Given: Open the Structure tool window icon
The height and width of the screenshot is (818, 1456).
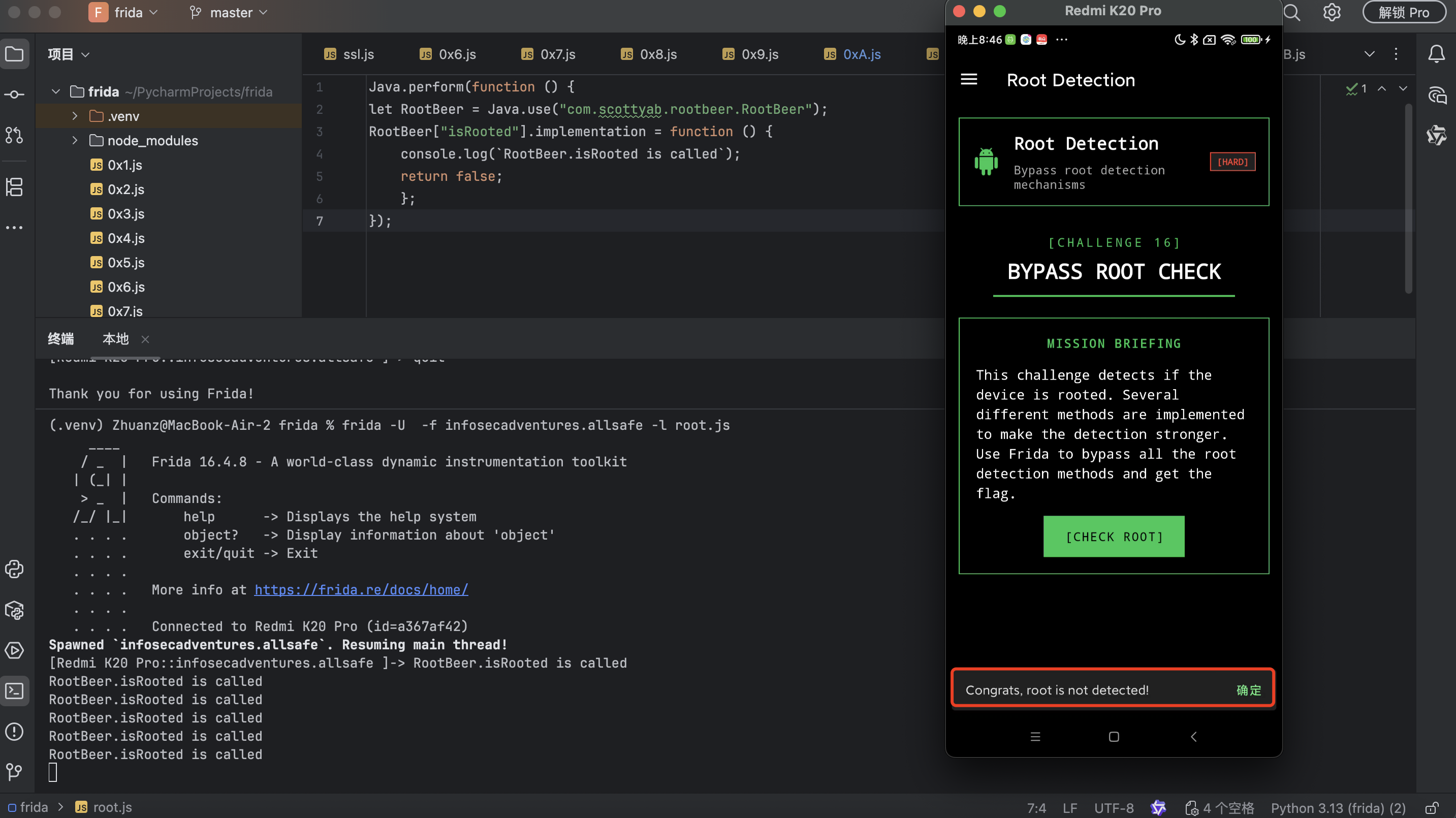Looking at the screenshot, I should [14, 186].
